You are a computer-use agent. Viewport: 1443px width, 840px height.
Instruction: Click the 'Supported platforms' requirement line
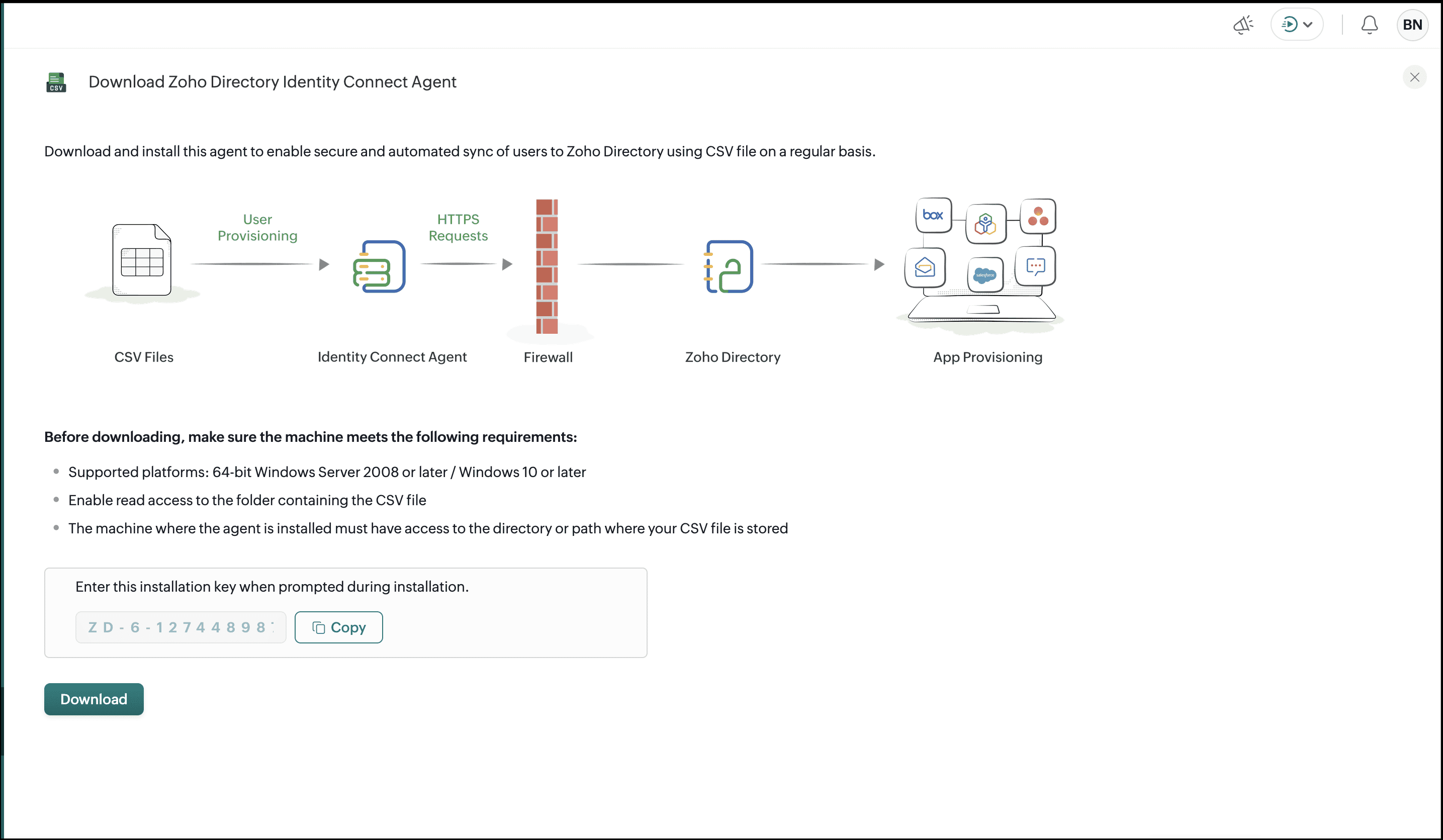point(327,472)
